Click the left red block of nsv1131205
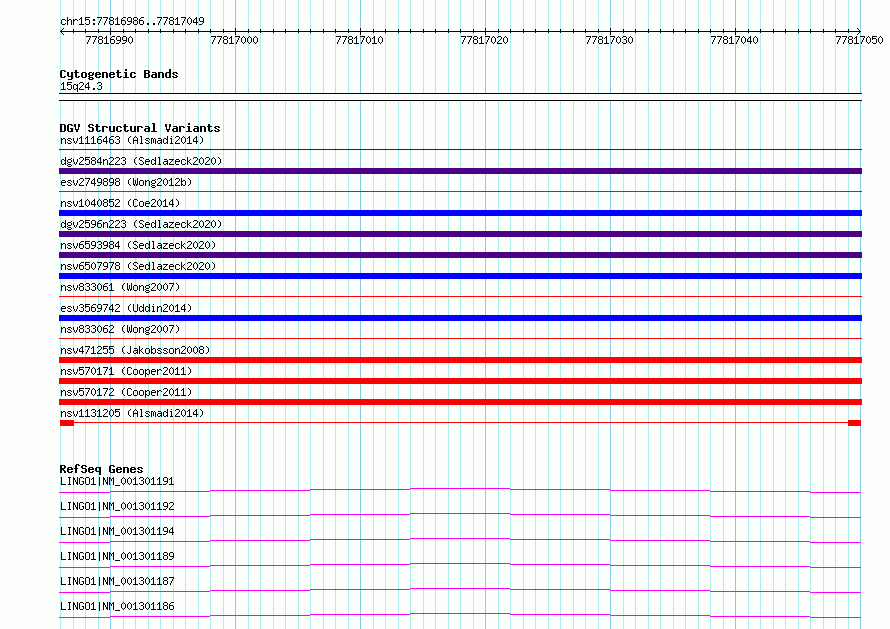Screen dimensions: 890x629 (67, 423)
